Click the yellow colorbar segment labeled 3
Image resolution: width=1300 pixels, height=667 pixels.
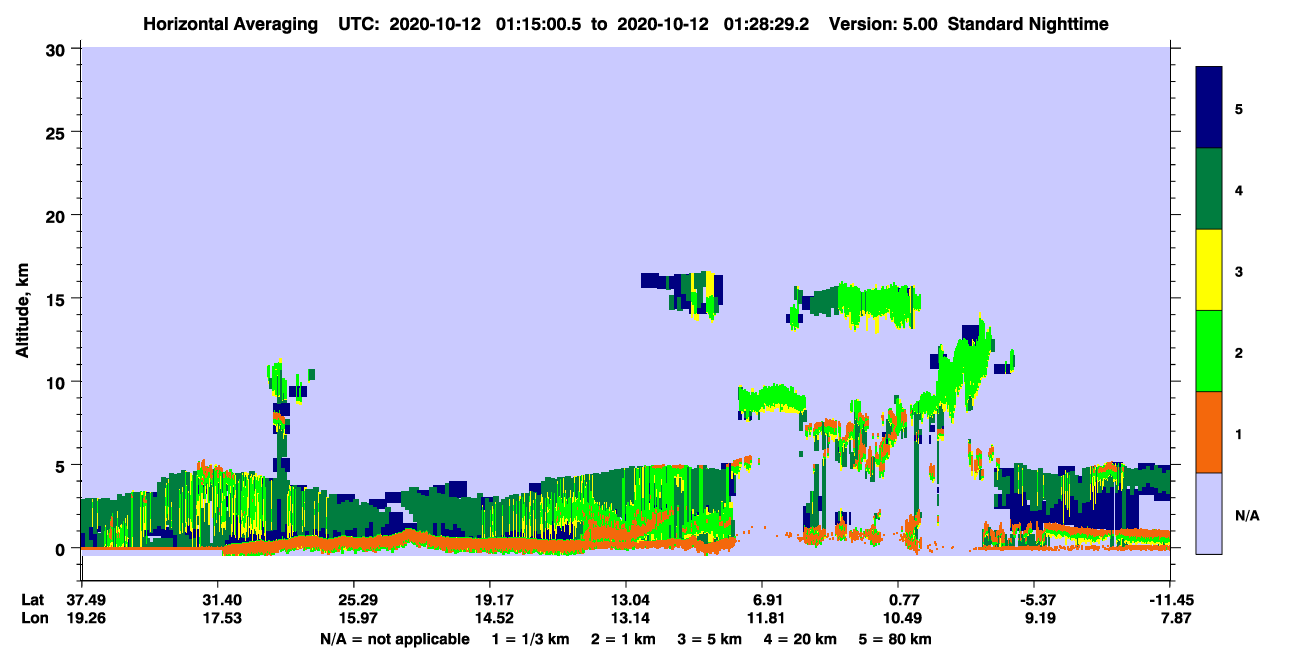1209,270
